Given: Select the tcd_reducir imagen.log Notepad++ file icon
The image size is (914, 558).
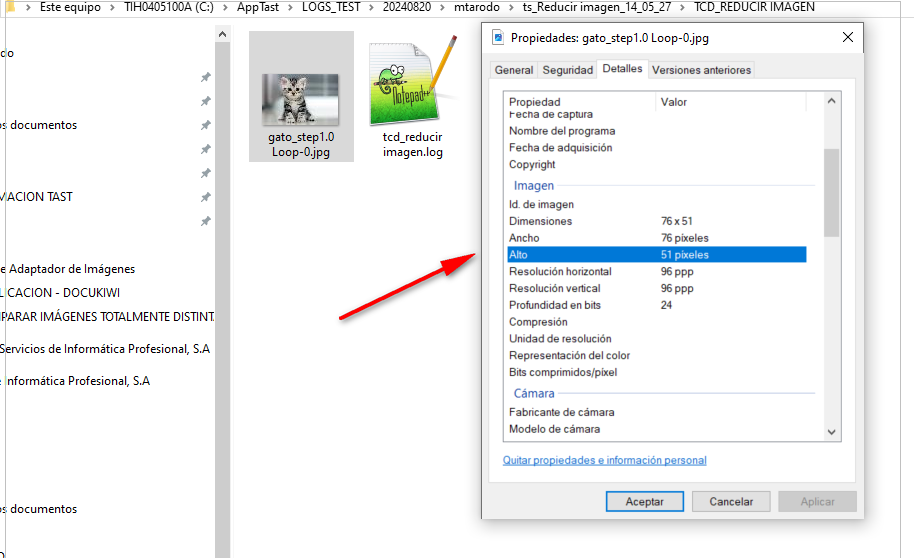Looking at the screenshot, I should point(412,85).
